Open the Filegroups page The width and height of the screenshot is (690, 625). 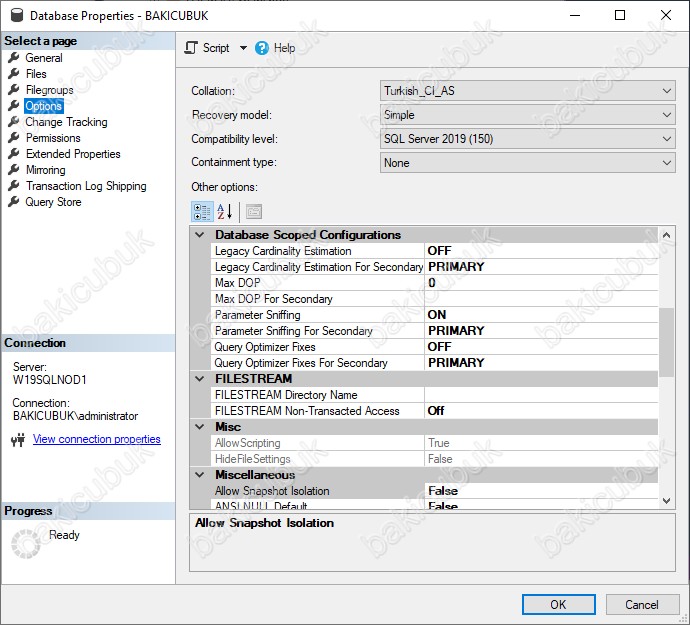(49, 90)
